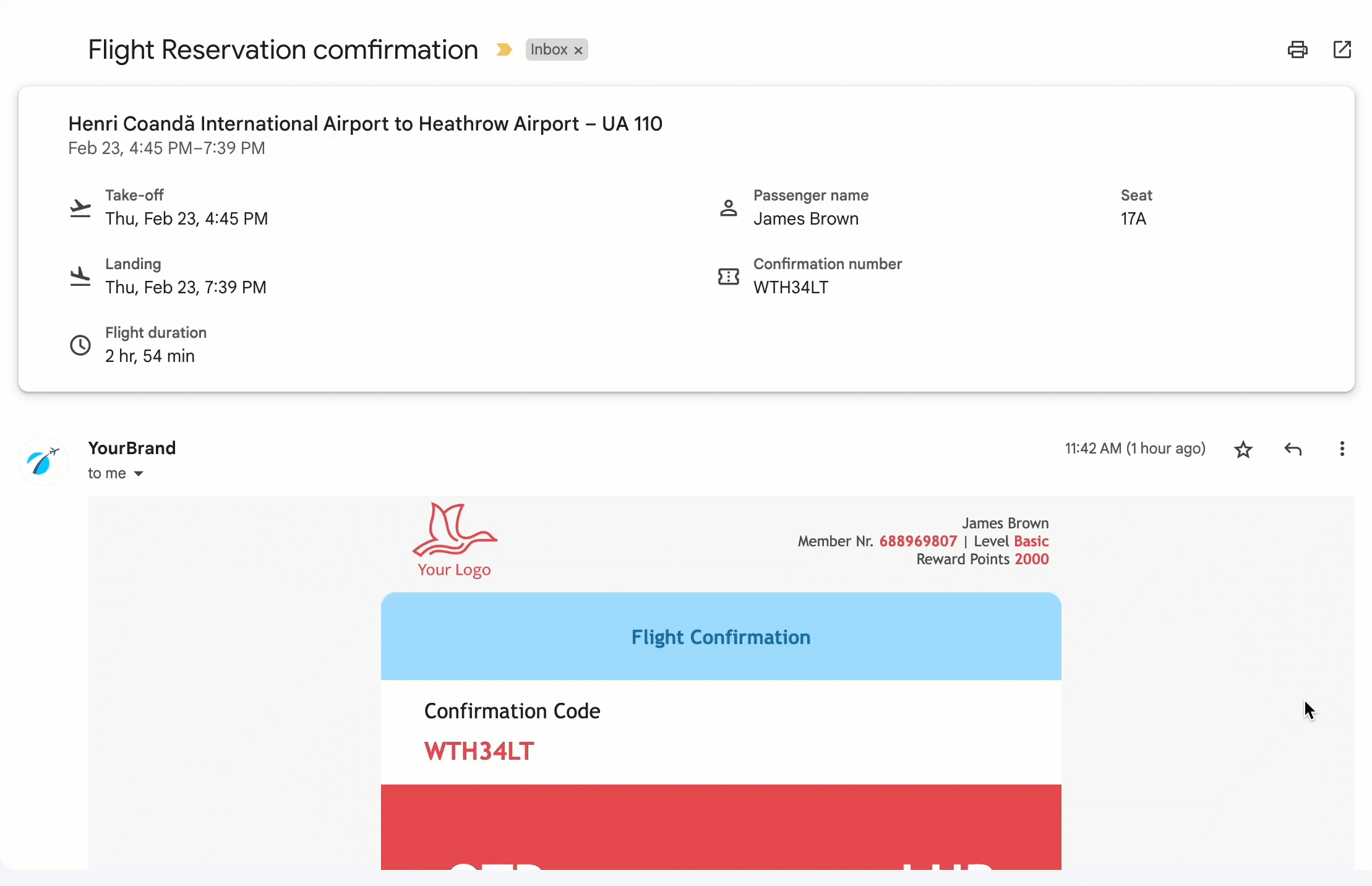Click the confirmation code WTH34LT
1372x886 pixels.
click(x=478, y=751)
